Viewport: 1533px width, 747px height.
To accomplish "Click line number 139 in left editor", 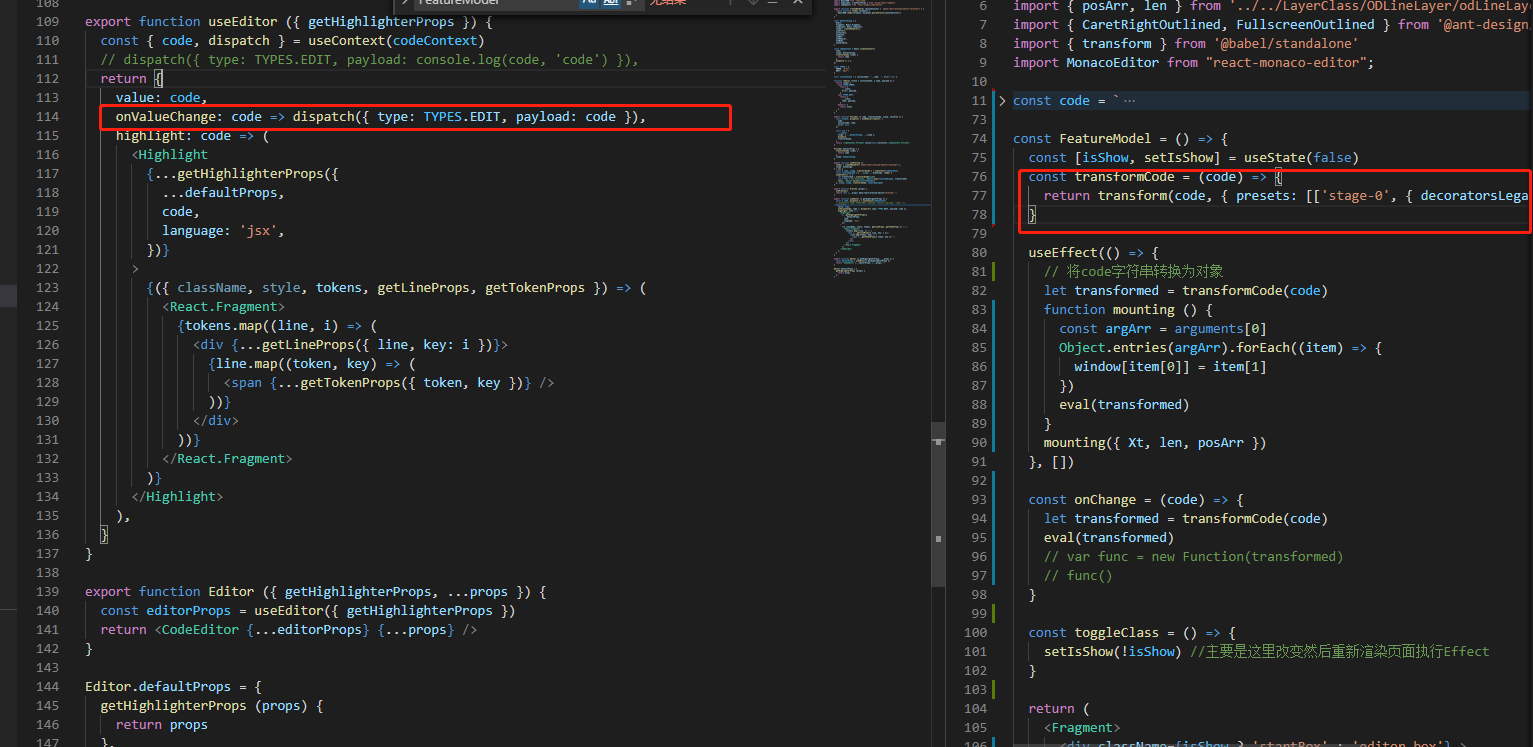I will pos(47,592).
